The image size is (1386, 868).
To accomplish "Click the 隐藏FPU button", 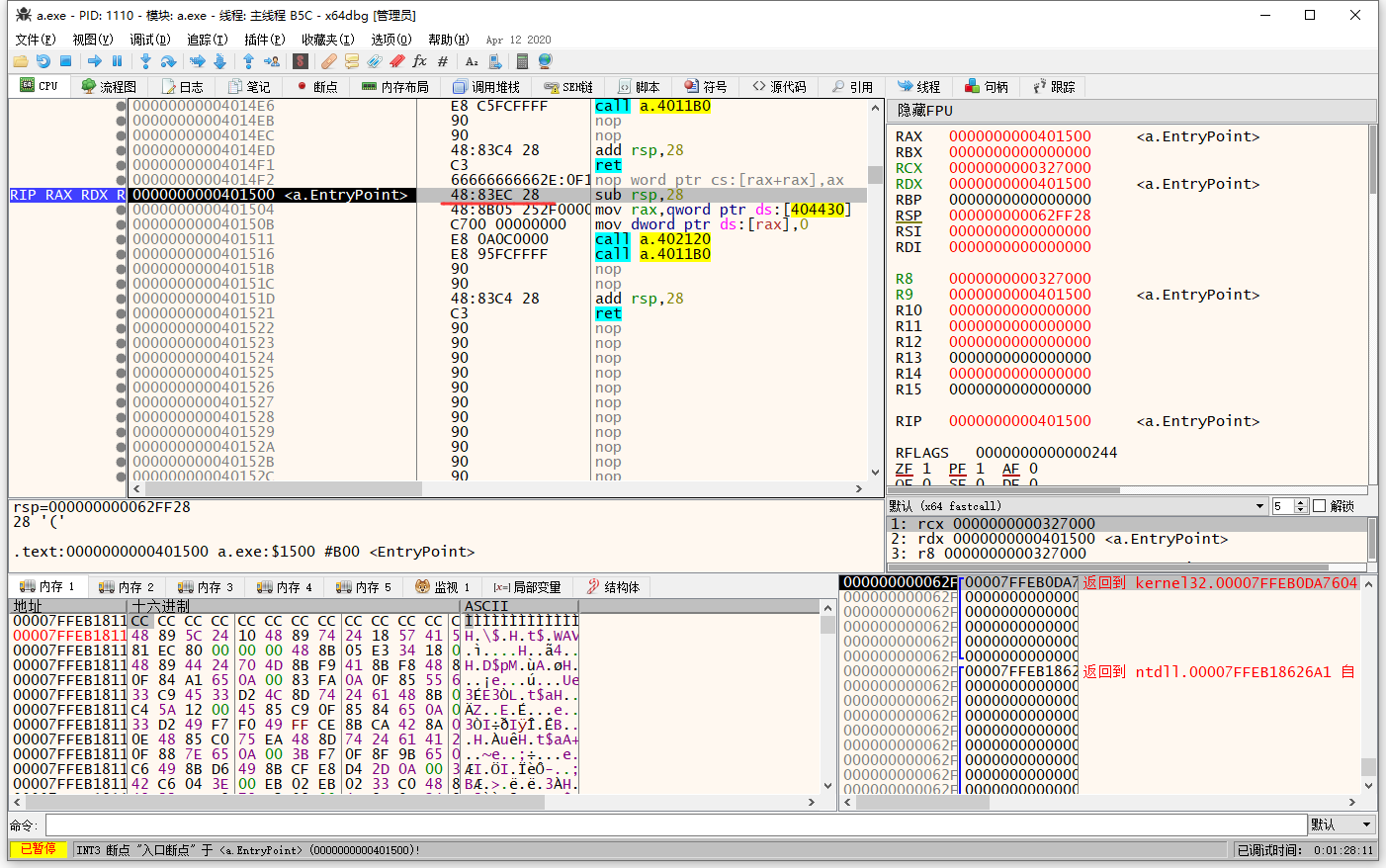I will pos(1132,111).
